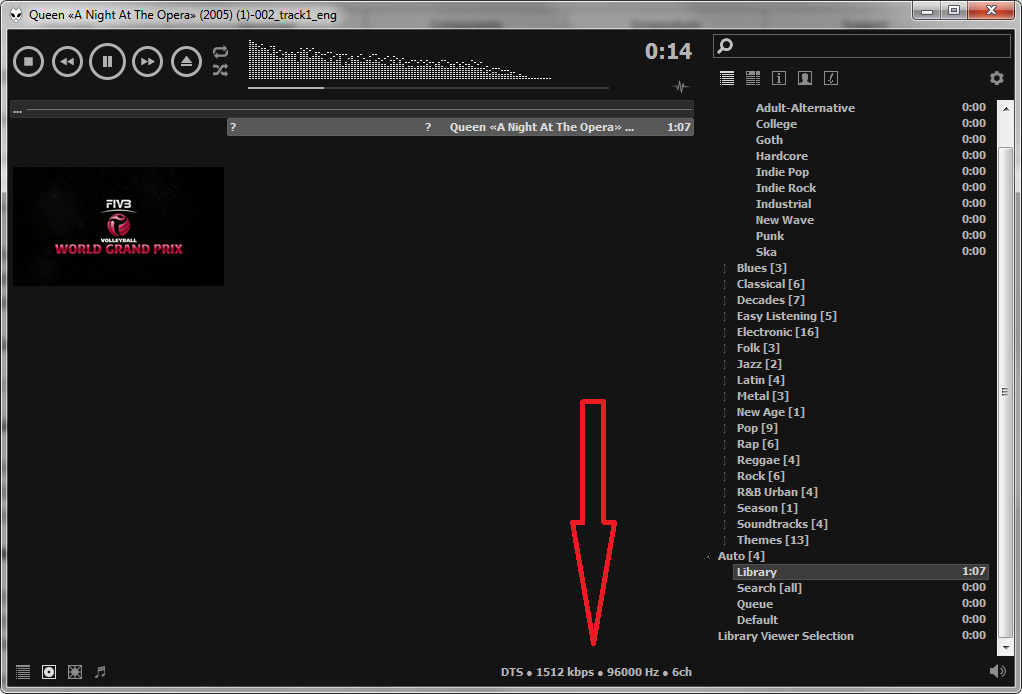The height and width of the screenshot is (694, 1022).
Task: Click the waveform visualization icon
Action: pos(681,87)
